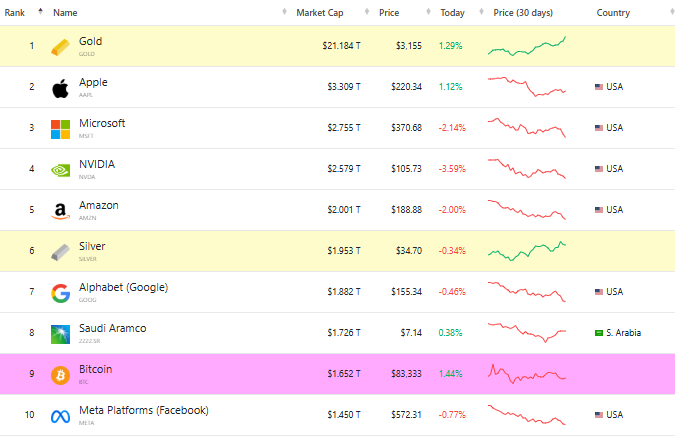Image resolution: width=675 pixels, height=436 pixels.
Task: Click the NVIDIA logo icon
Action: point(60,170)
